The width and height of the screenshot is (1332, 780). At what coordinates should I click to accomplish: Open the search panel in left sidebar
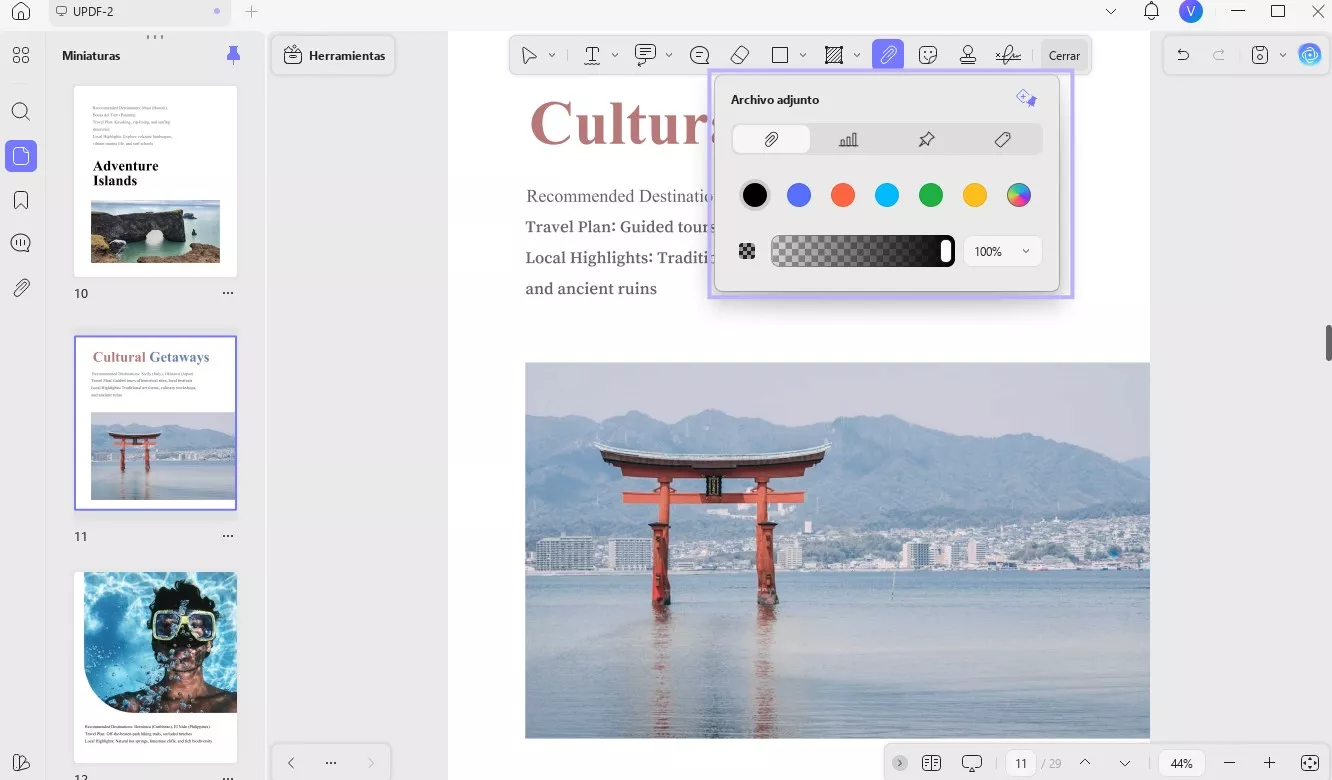click(21, 112)
